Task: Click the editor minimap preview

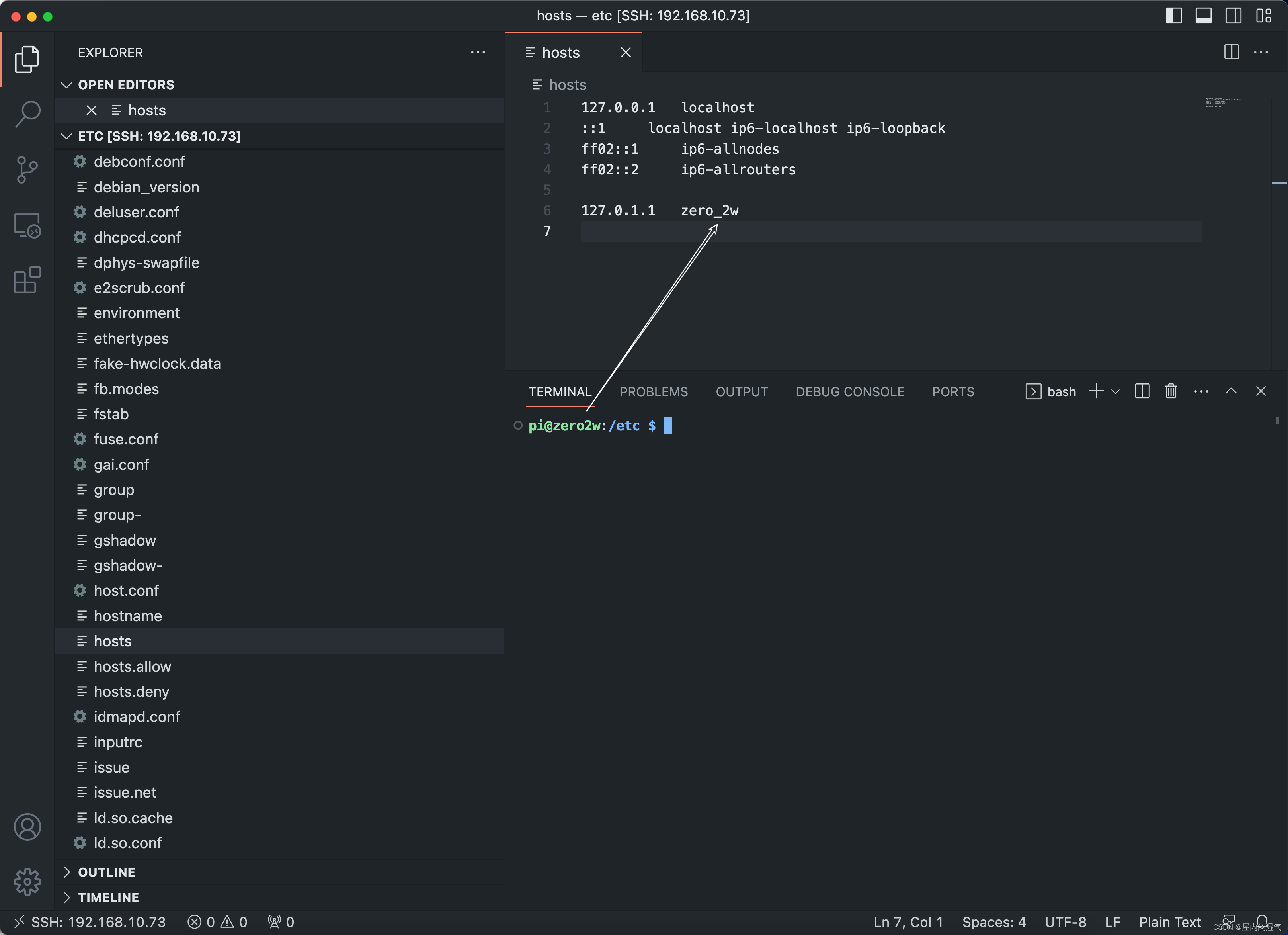Action: [x=1222, y=102]
